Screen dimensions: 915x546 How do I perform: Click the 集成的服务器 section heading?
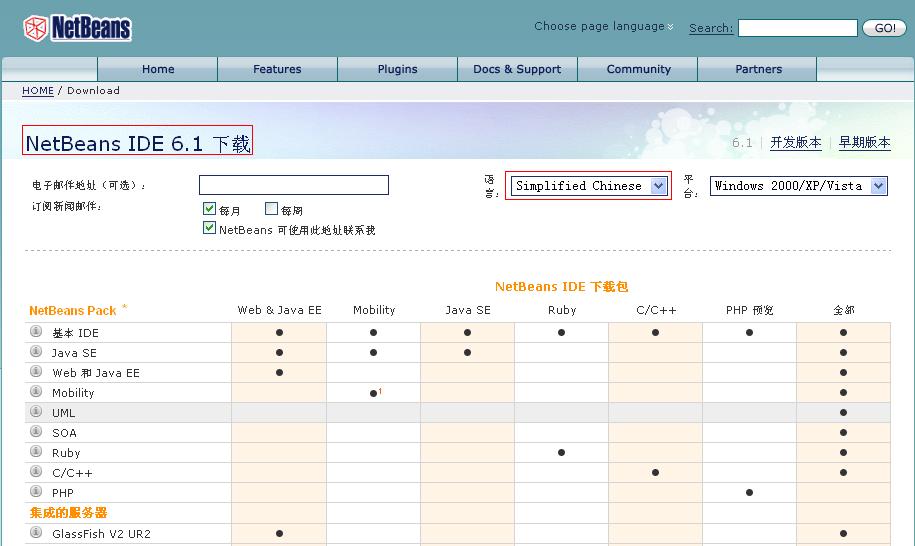pyautogui.click(x=68, y=513)
